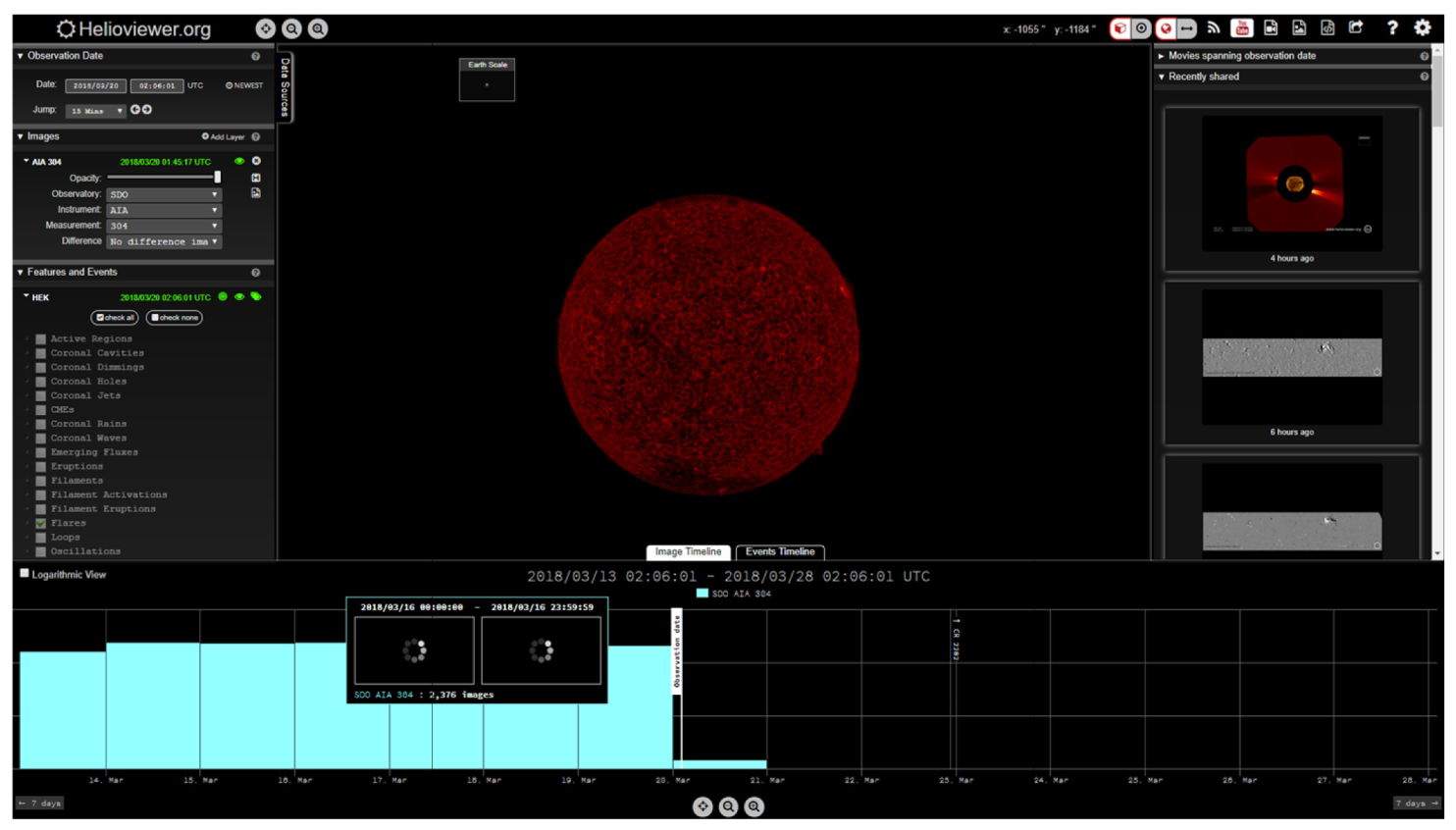Click the share viewport icon
This screenshot has height=830, width=1456.
(1356, 28)
